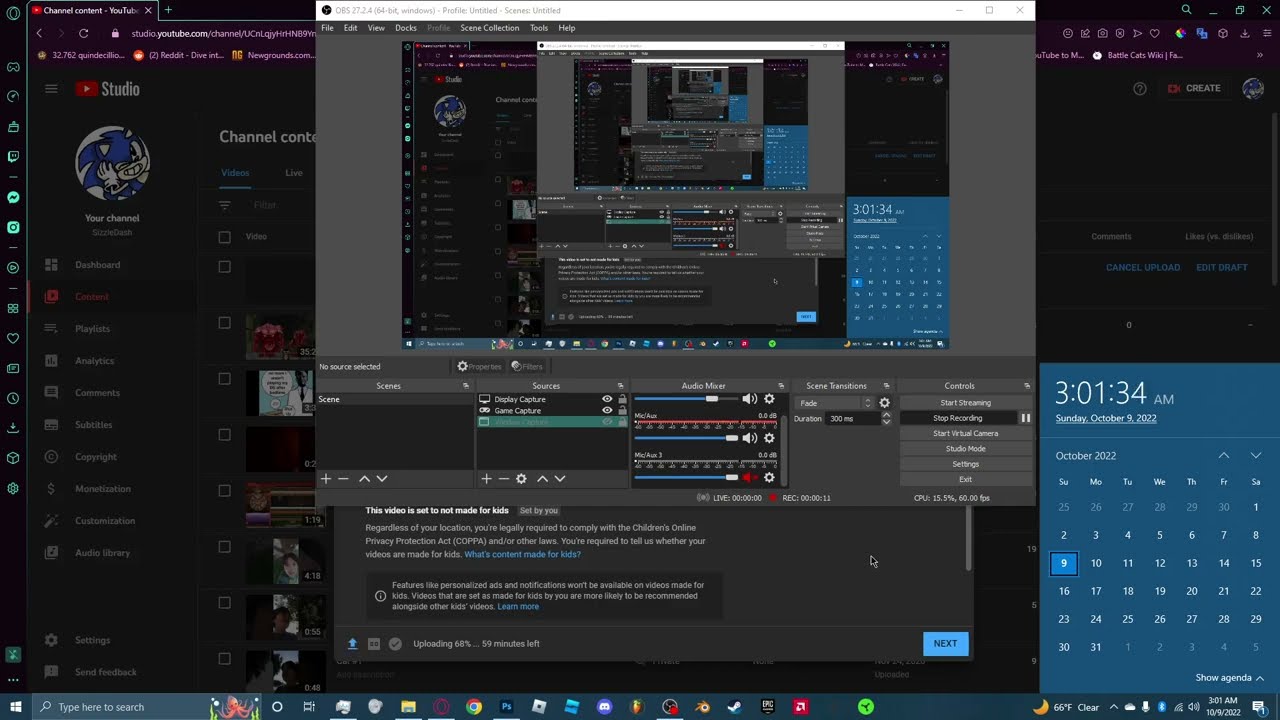Move selected source up in Sources list
The width and height of the screenshot is (1280, 720).
542,479
